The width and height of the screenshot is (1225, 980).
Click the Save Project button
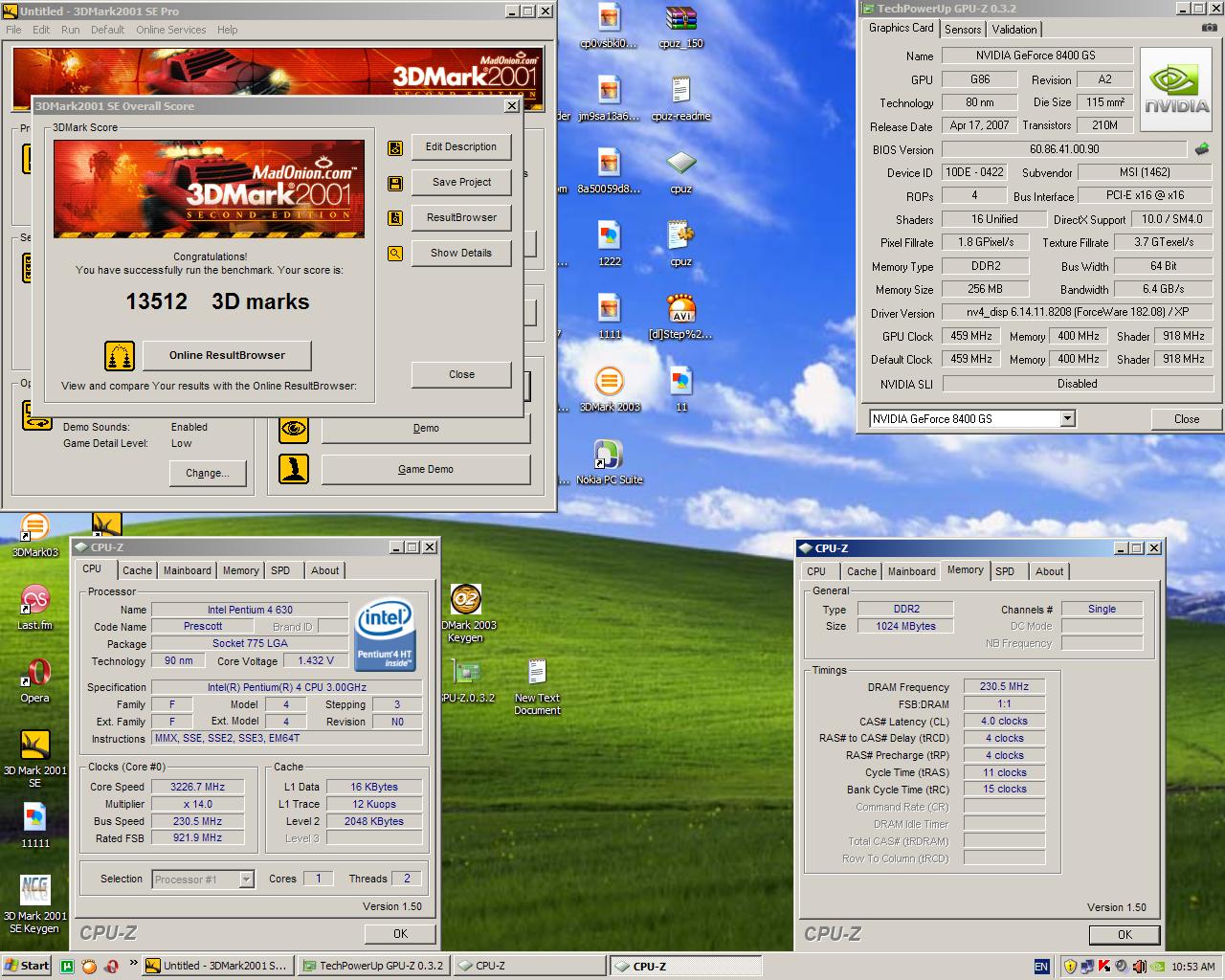(x=461, y=183)
